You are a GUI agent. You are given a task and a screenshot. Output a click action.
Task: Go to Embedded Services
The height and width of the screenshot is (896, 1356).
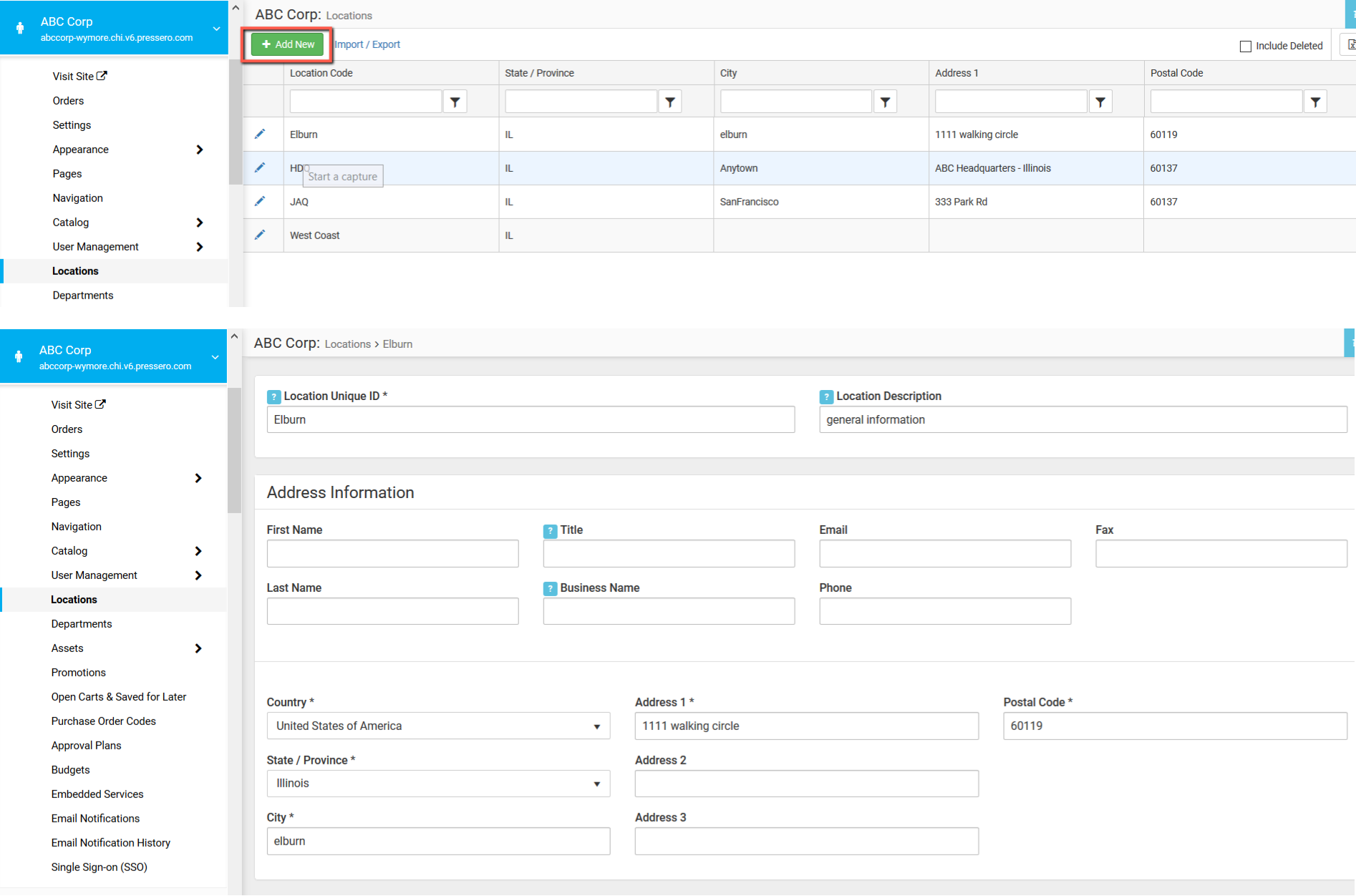coord(97,794)
